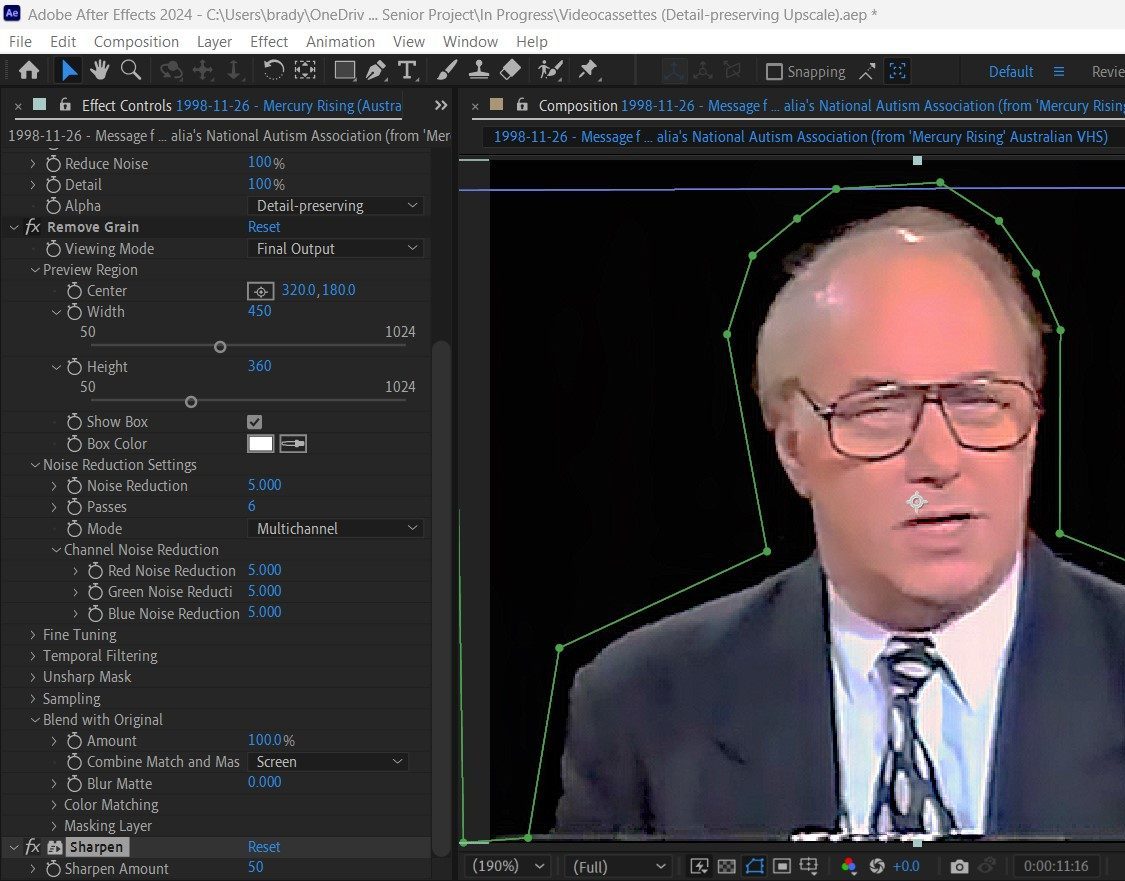Open the Alpha Detail-preserving dropdown
The height and width of the screenshot is (881, 1125).
[x=335, y=206]
